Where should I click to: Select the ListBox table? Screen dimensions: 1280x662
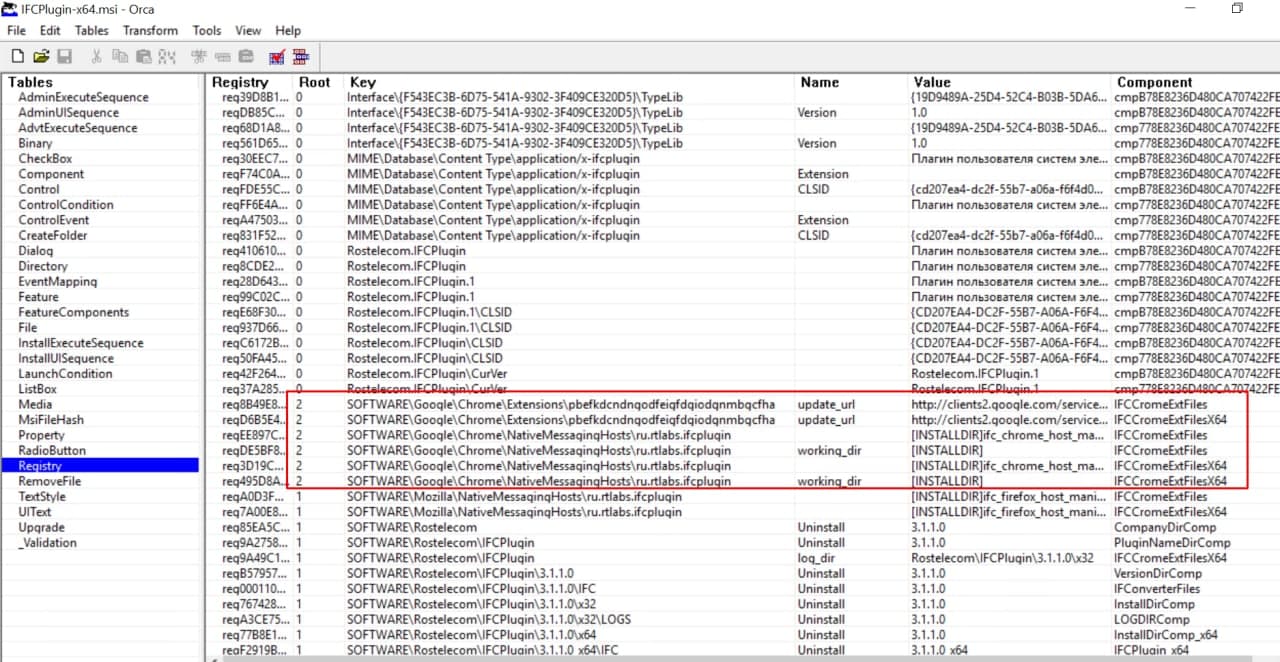(38, 389)
